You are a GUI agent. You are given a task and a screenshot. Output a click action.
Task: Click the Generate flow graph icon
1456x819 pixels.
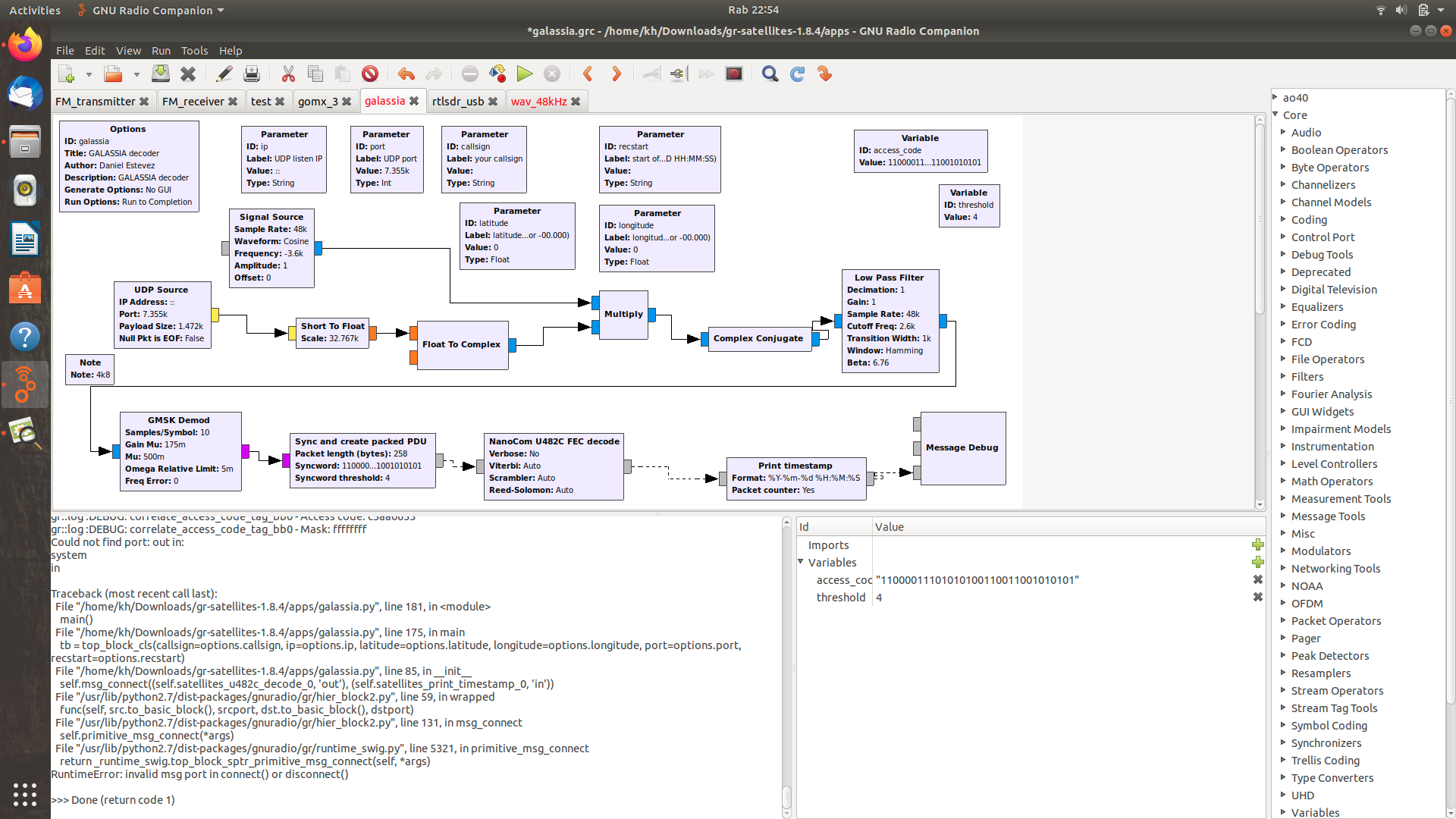(x=497, y=74)
